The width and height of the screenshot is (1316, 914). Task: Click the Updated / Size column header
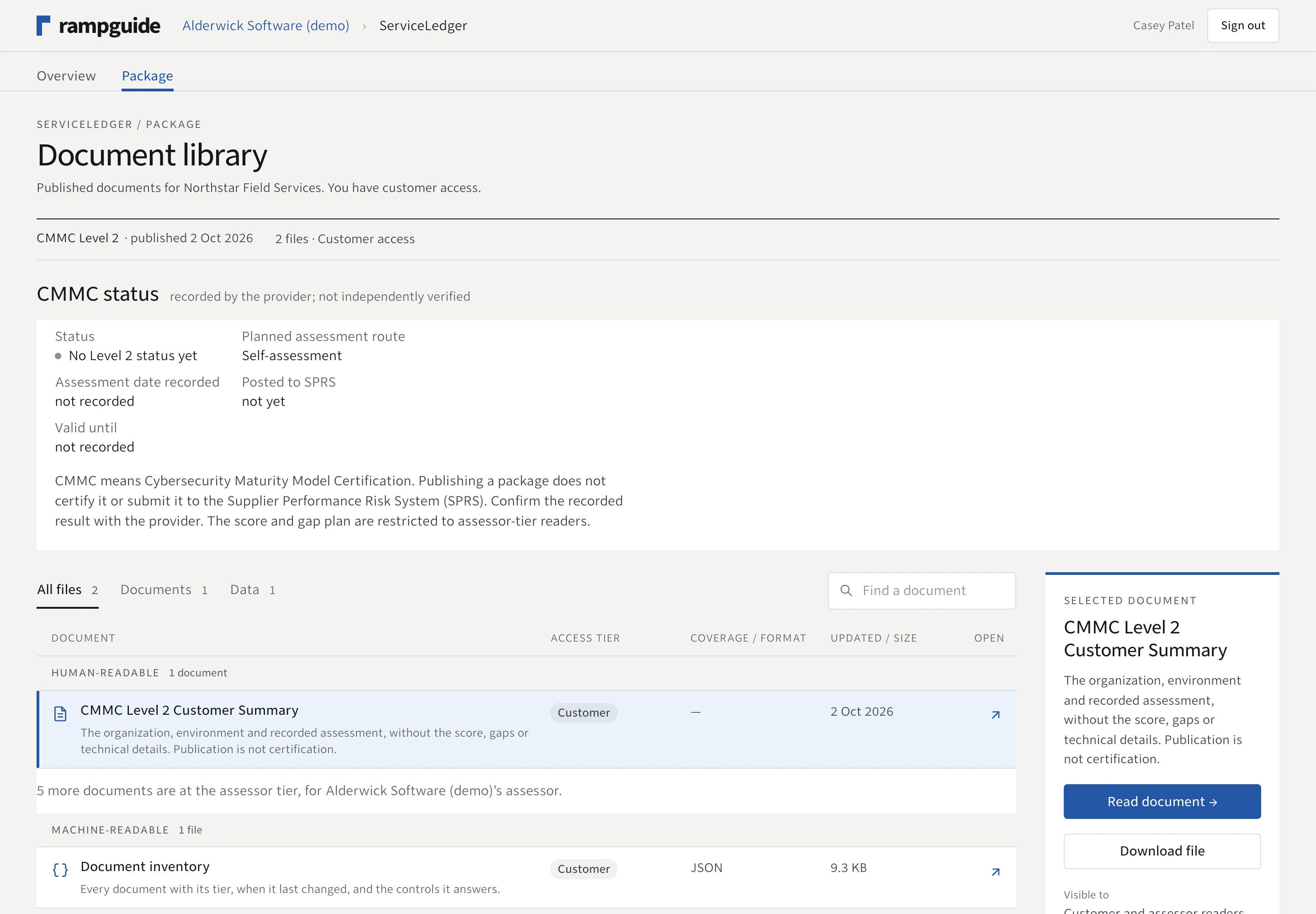click(x=873, y=638)
